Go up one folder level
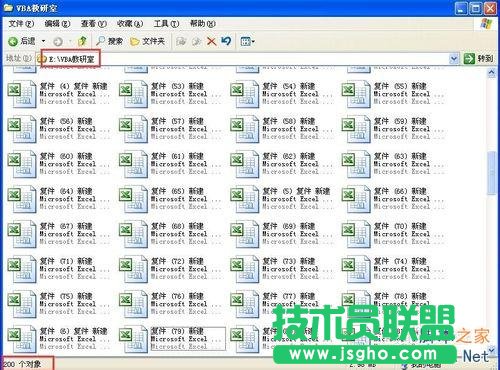 82,41
